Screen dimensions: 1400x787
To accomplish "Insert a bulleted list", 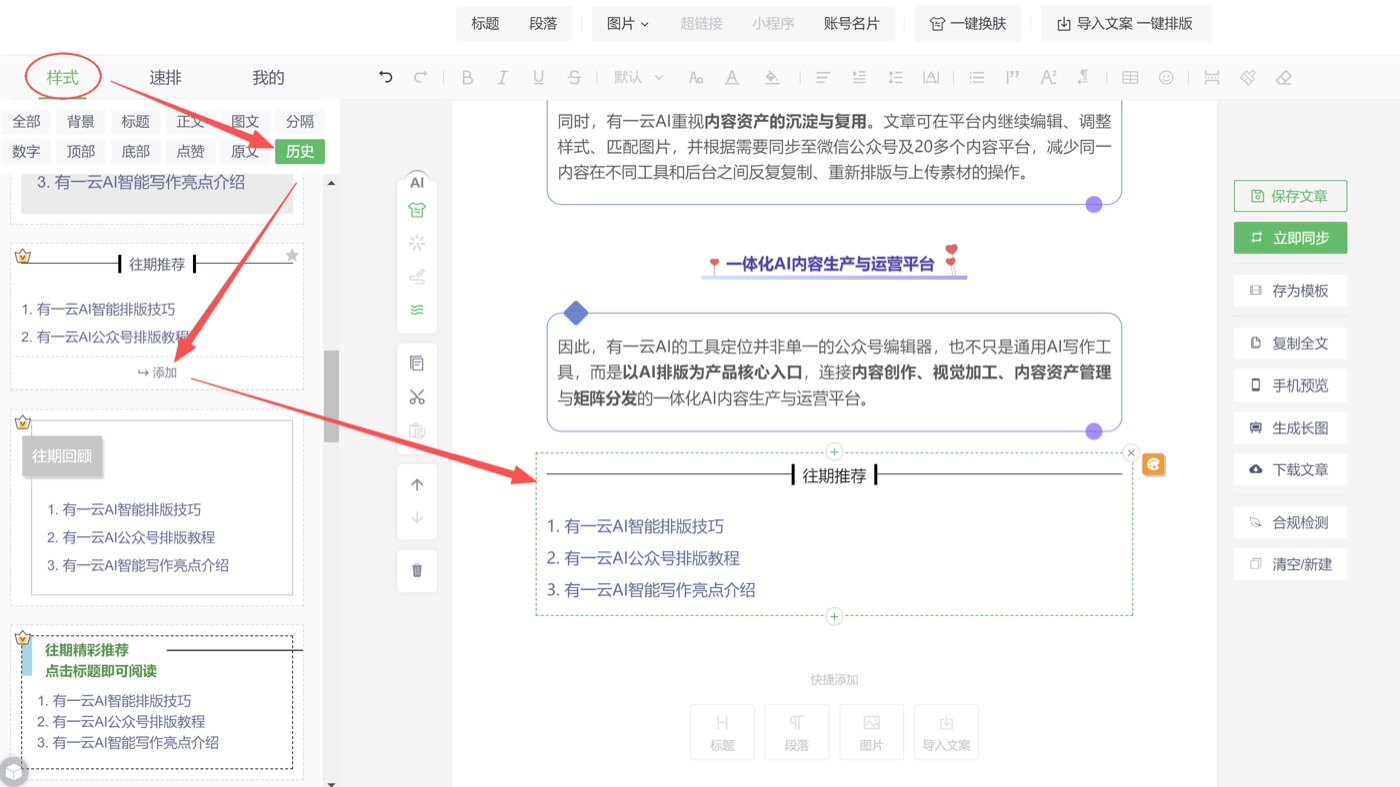I will click(977, 77).
